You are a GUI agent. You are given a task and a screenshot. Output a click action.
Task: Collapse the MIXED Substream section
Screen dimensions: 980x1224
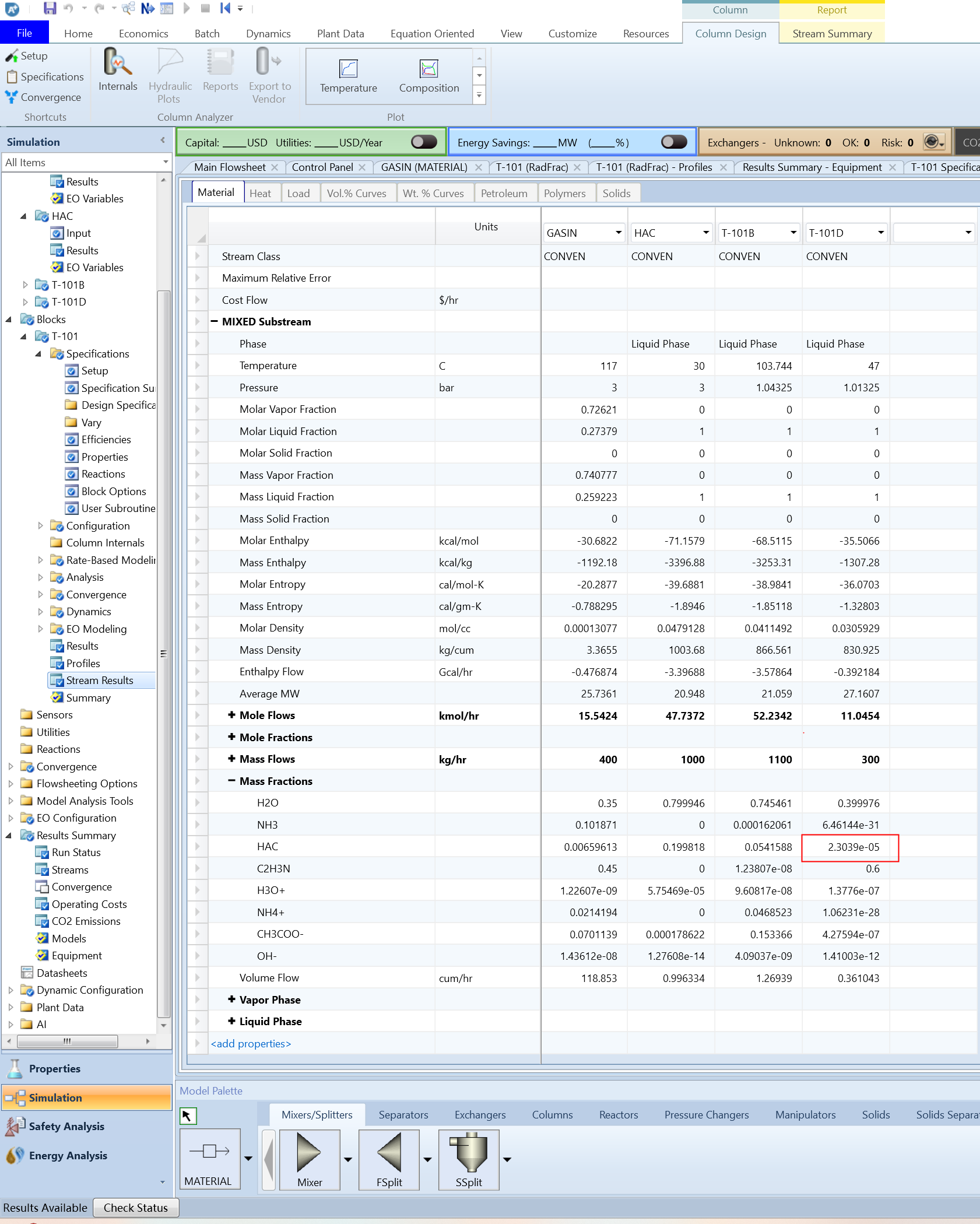214,321
